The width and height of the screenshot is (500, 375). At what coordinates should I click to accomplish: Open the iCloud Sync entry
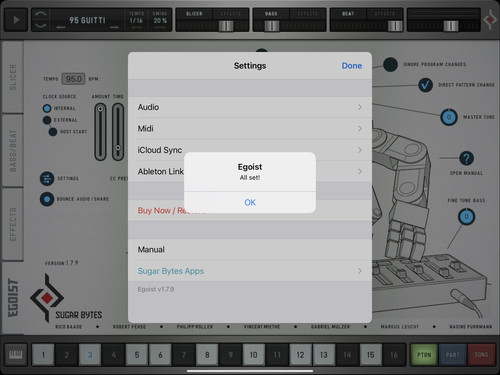pyautogui.click(x=250, y=150)
